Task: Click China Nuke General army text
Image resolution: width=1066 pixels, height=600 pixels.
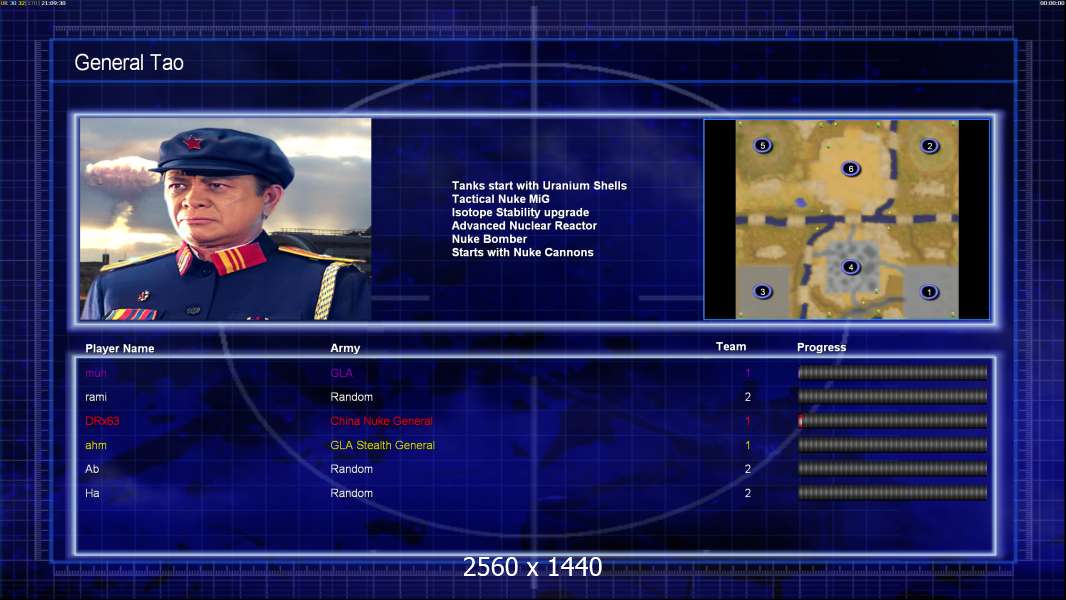Action: click(381, 421)
